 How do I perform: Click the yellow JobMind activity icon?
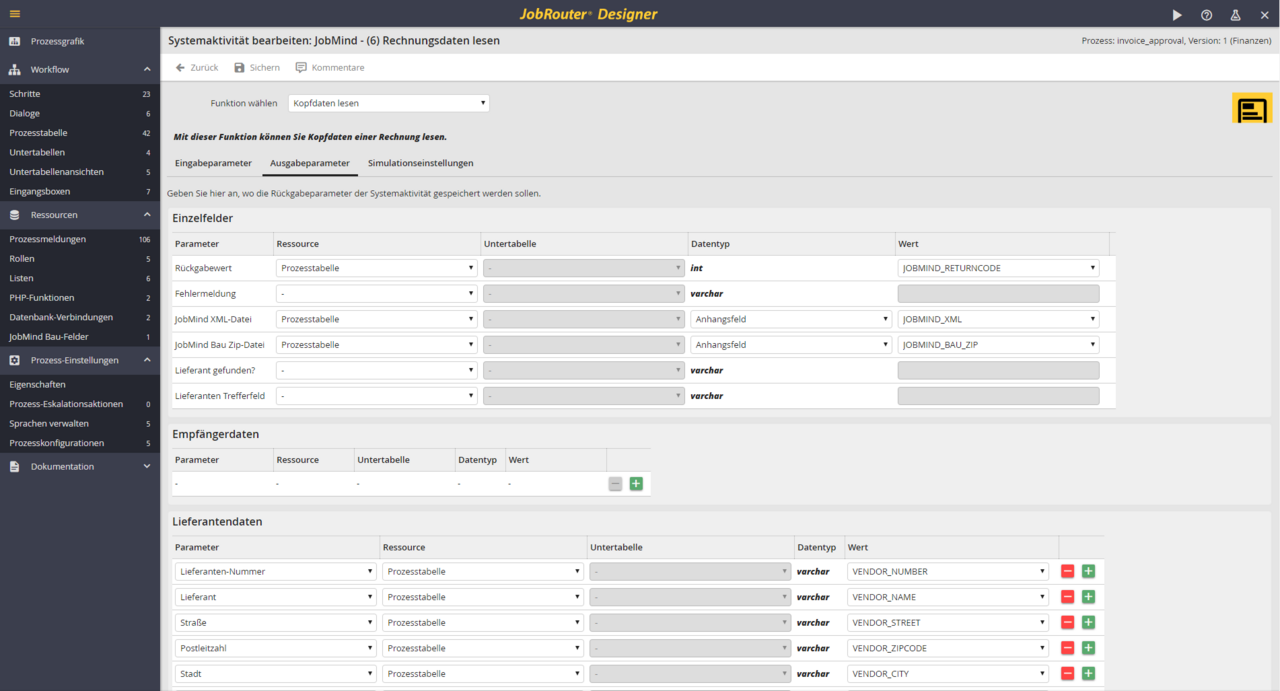click(1251, 108)
